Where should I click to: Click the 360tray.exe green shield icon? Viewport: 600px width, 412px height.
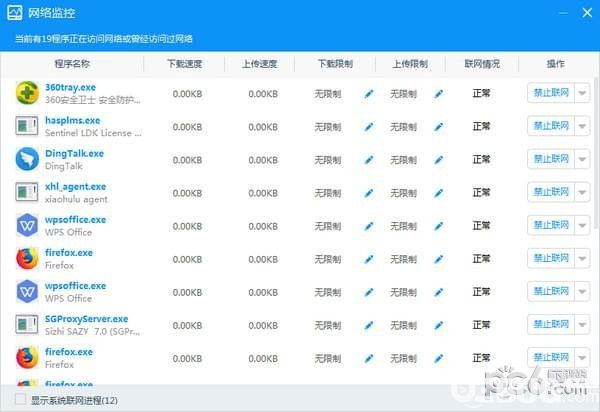coord(27,93)
